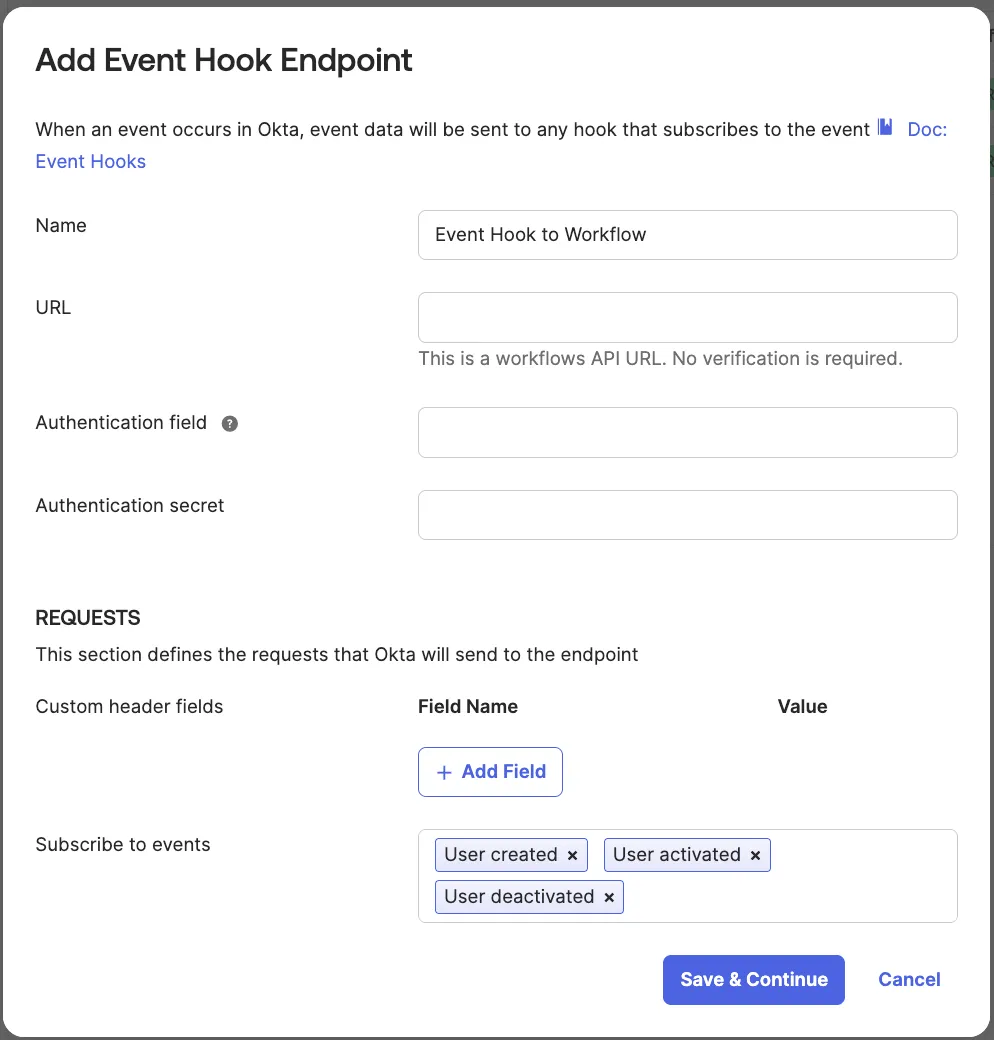Cancel the Add Event Hook dialog
Image resolution: width=994 pixels, height=1040 pixels.
click(x=909, y=980)
